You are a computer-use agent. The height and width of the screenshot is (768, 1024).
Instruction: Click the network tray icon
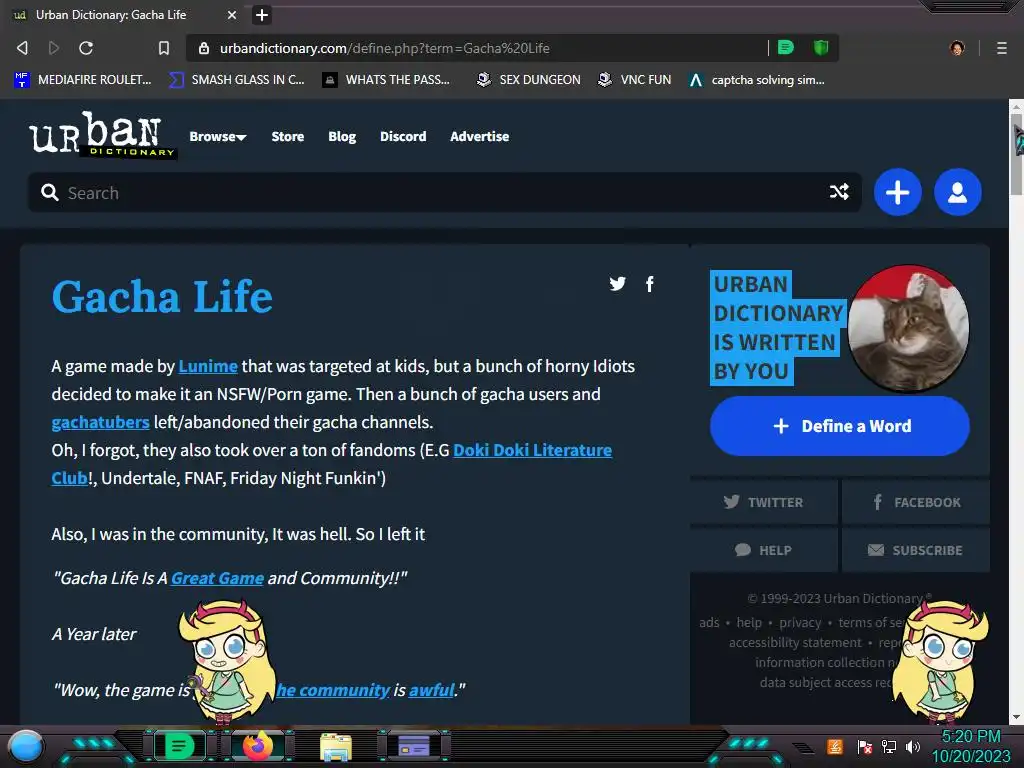tap(888, 746)
